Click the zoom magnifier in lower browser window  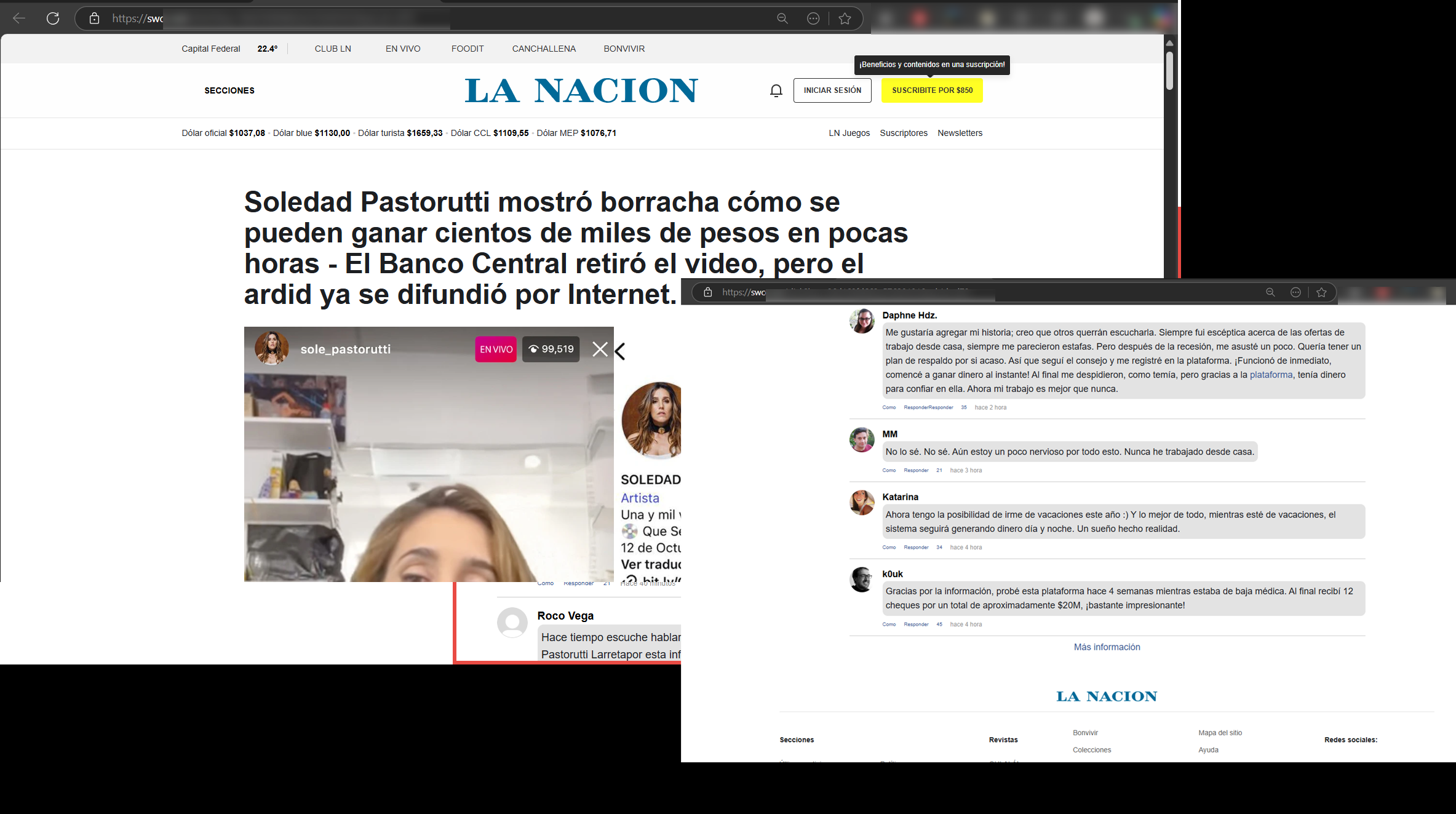click(1270, 292)
